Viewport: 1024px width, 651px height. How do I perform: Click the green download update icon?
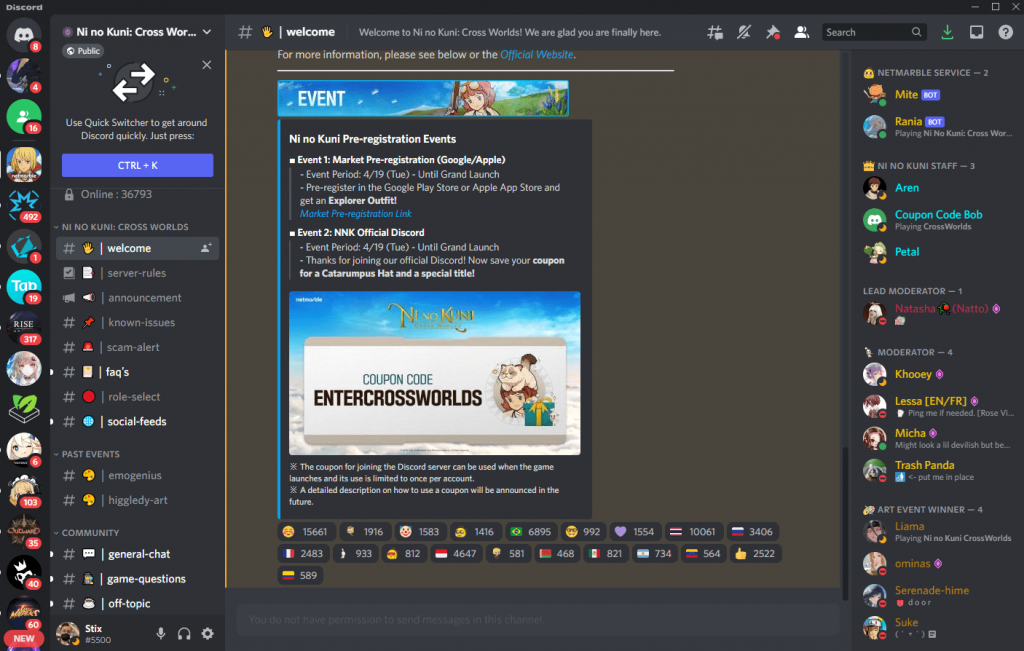pos(947,32)
